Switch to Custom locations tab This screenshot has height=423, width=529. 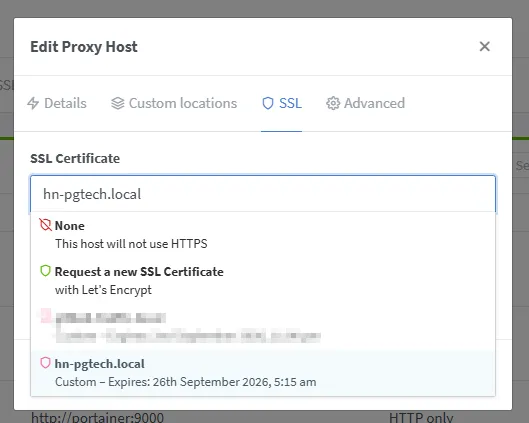pos(174,104)
